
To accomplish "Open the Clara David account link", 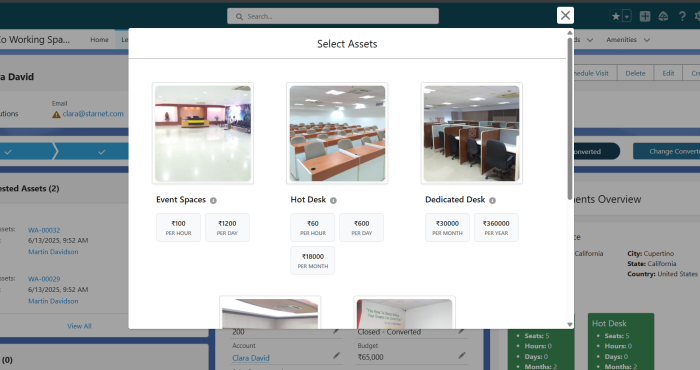I will click(x=251, y=358).
